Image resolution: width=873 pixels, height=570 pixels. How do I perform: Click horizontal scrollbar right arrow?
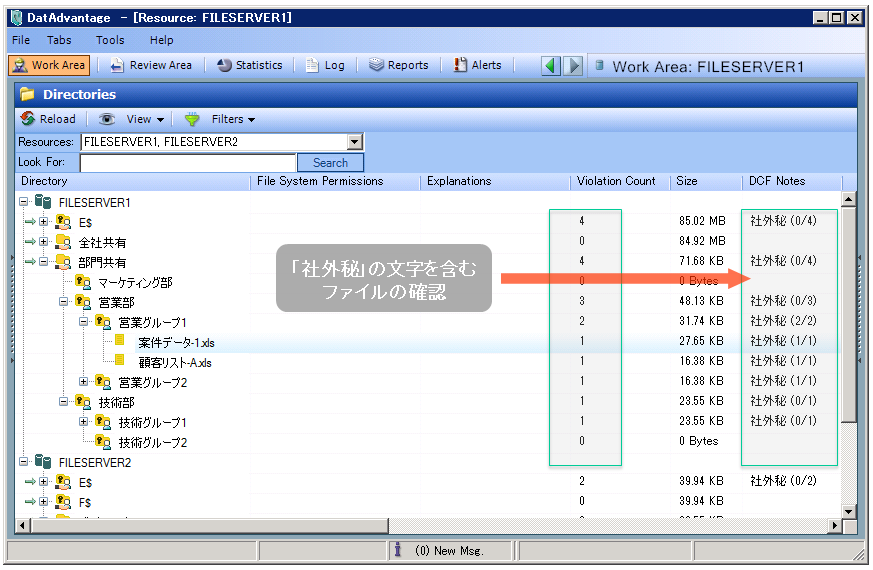pos(835,525)
